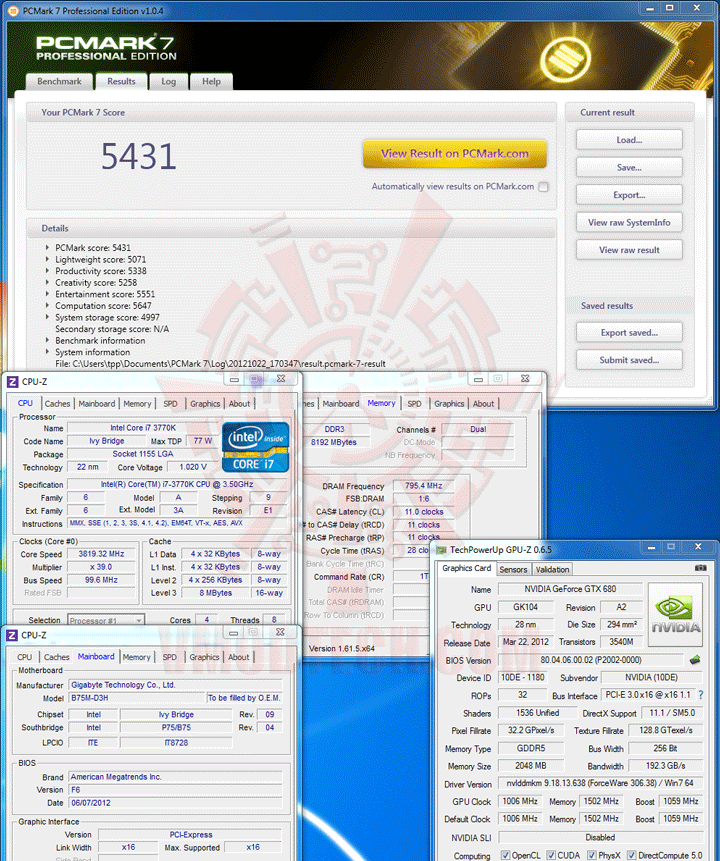The height and width of the screenshot is (861, 720).
Task: Expand the PCMark score: 5431 detail row
Action: click(x=48, y=248)
